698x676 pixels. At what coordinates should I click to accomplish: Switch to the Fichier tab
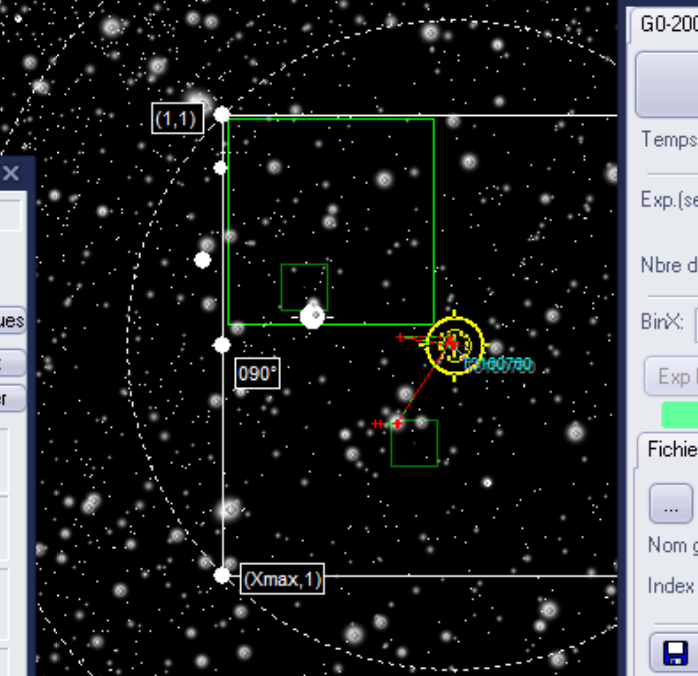point(670,449)
